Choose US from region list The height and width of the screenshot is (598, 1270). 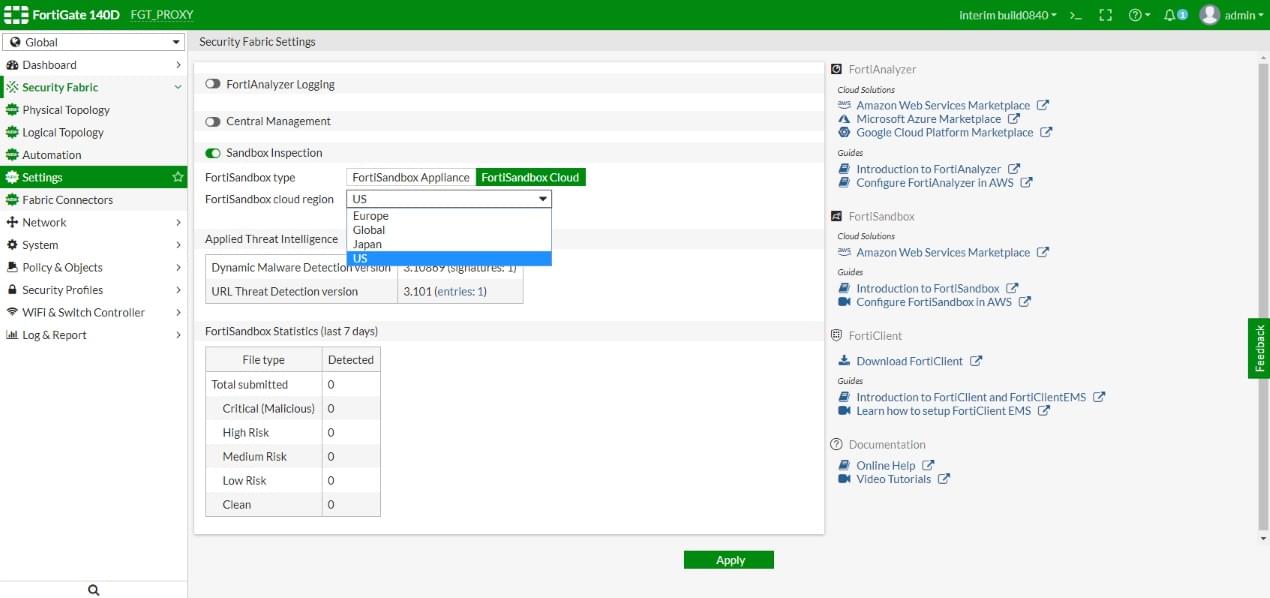(449, 258)
